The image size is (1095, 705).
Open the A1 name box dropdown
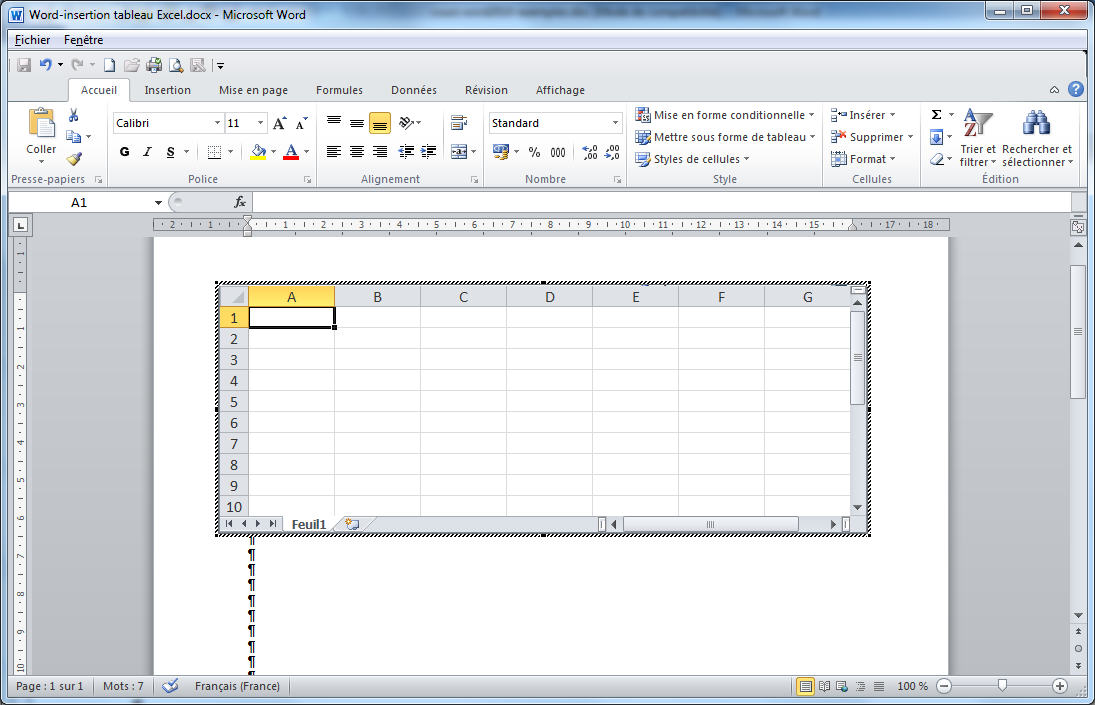[x=159, y=202]
